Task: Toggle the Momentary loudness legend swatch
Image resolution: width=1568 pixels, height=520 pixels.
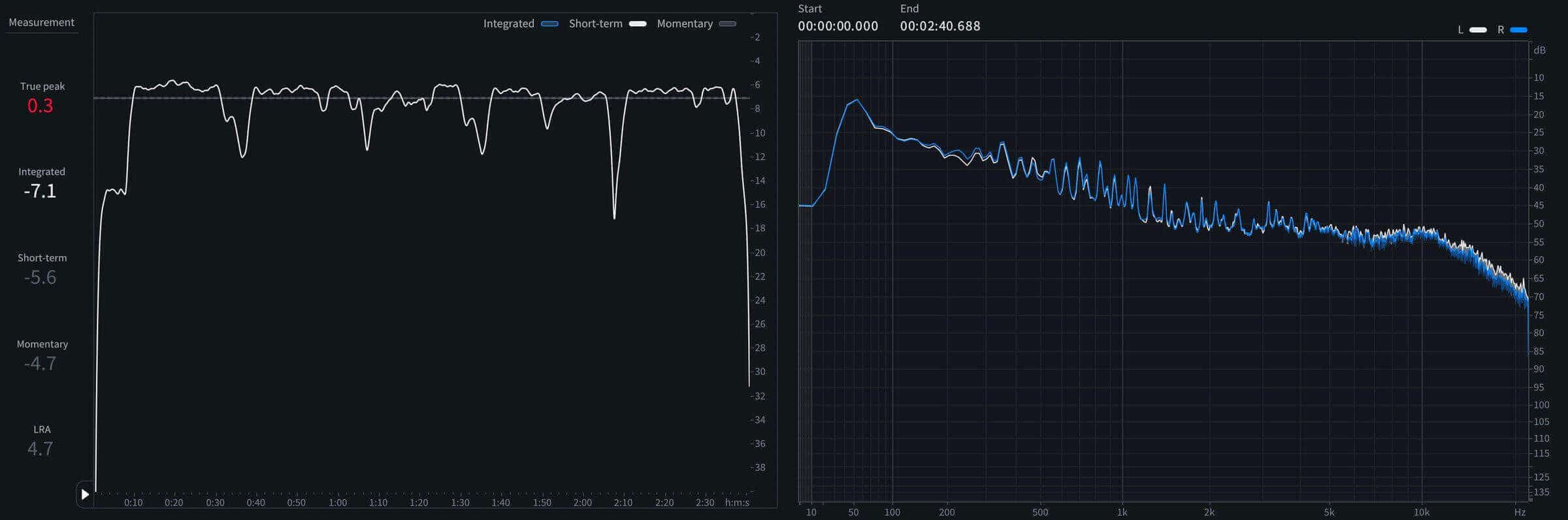Action: tap(728, 24)
